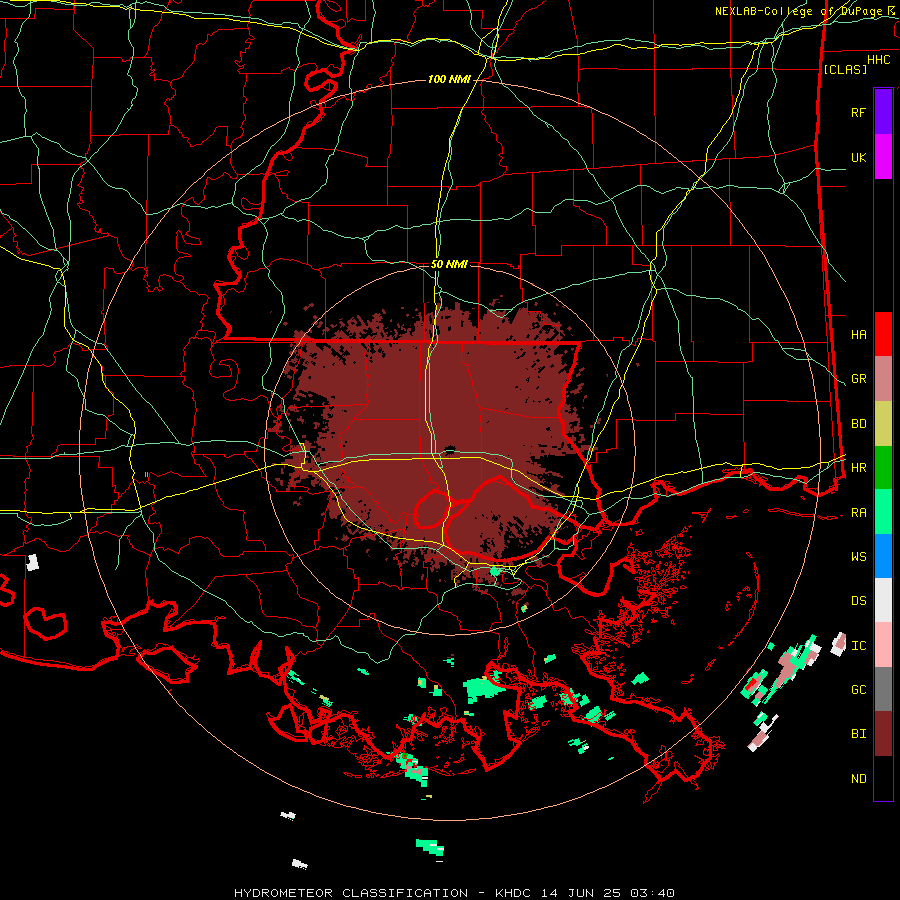
Task: Click the HYDROMETEOR CLASSIFICATION title text
Action: pyautogui.click(x=351, y=893)
